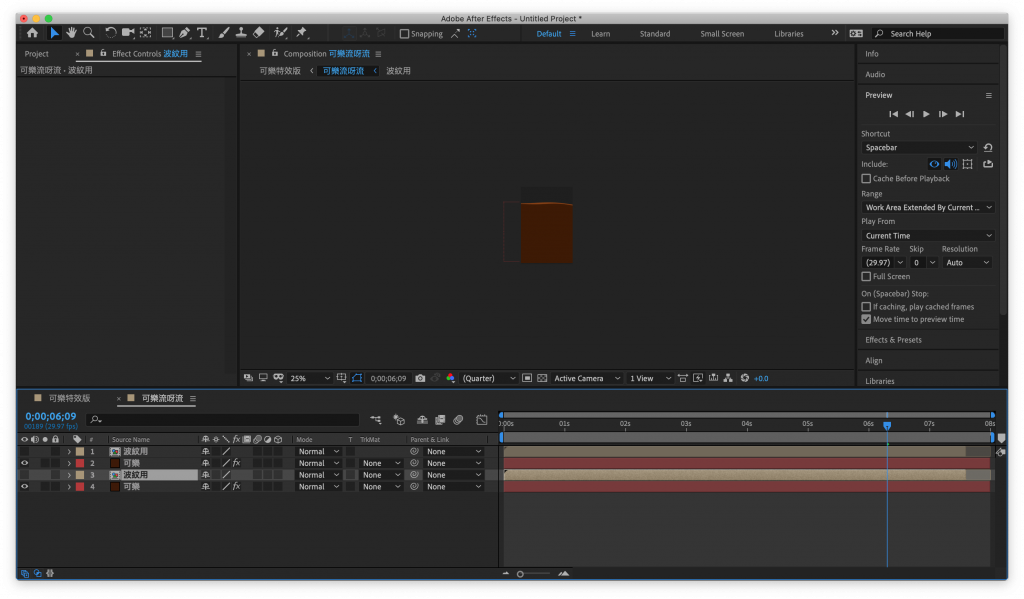The height and width of the screenshot is (599, 1024).
Task: Select the Zoom magnifier tool
Action: pos(89,33)
